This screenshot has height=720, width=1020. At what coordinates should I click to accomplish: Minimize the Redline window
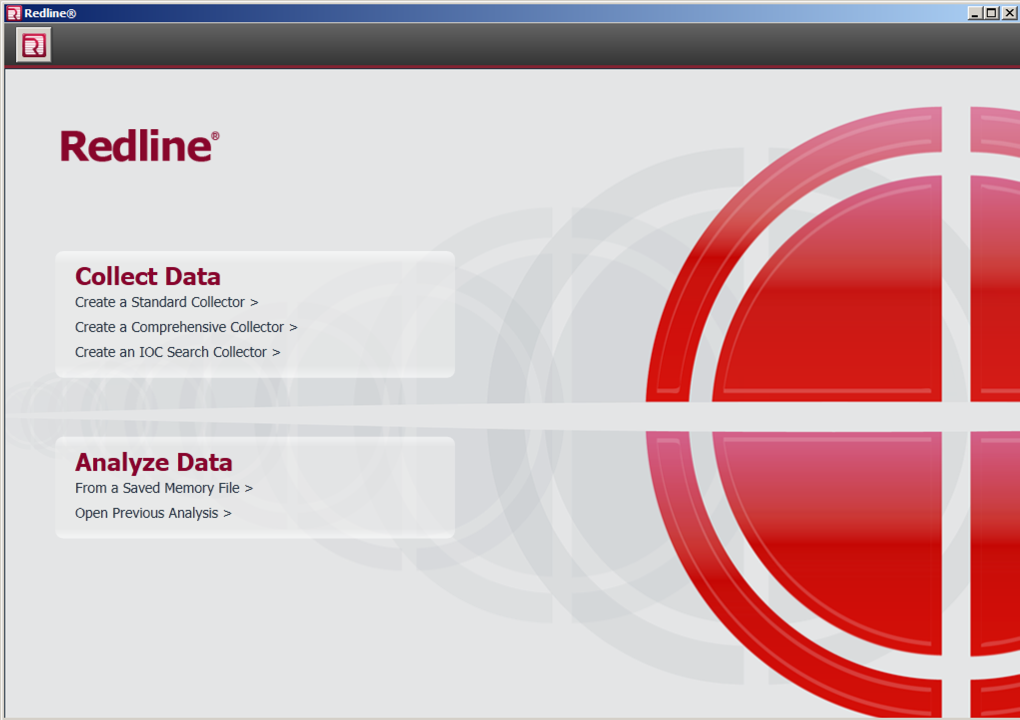[x=974, y=13]
